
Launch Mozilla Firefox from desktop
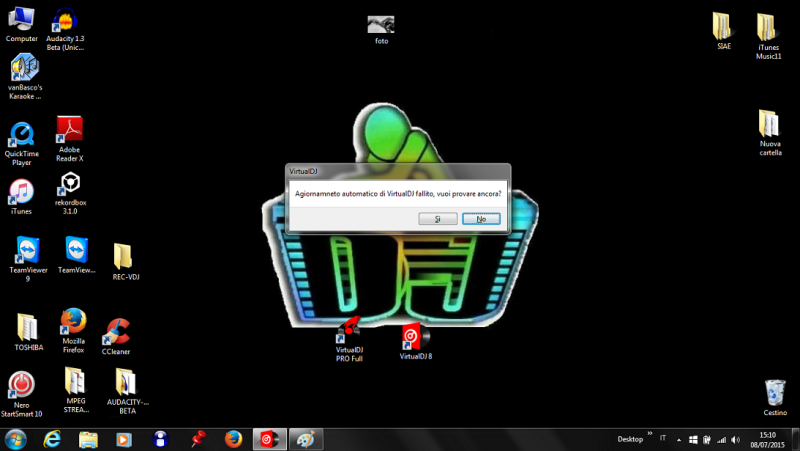pyautogui.click(x=73, y=331)
